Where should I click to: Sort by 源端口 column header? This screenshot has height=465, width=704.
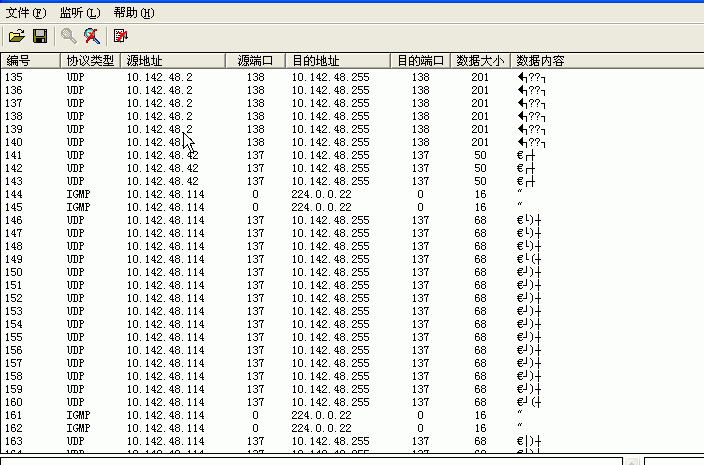[255, 61]
